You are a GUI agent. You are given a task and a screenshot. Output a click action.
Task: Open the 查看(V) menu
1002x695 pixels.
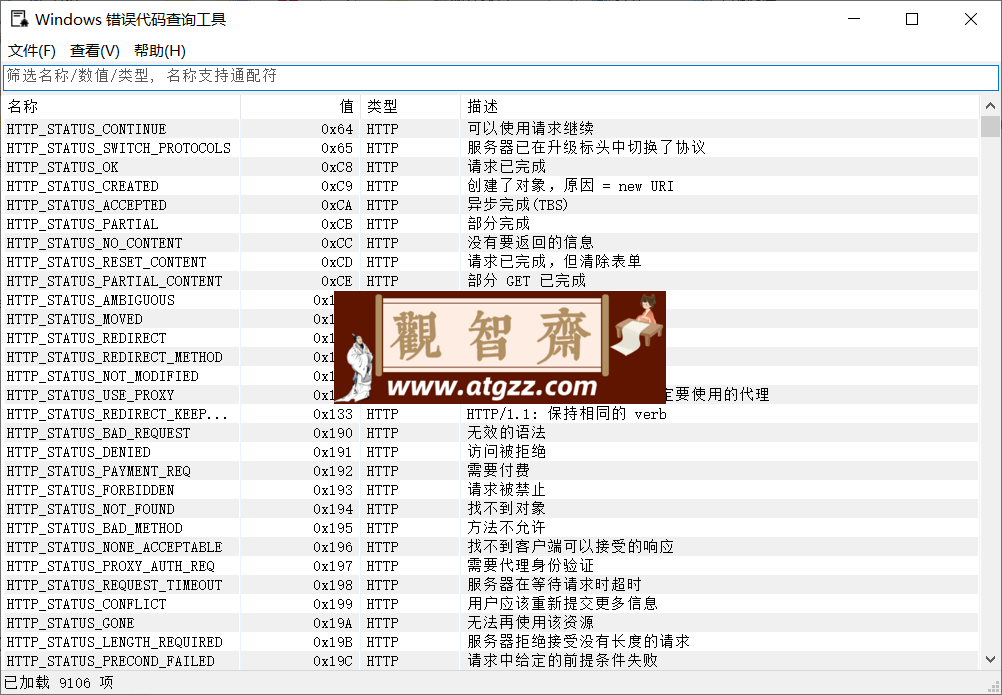coord(95,50)
